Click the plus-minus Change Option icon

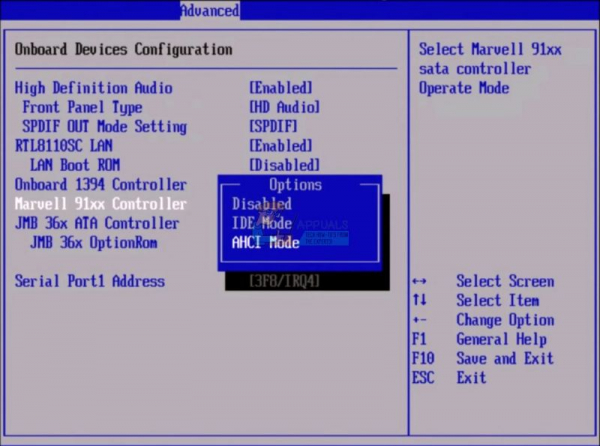click(419, 320)
